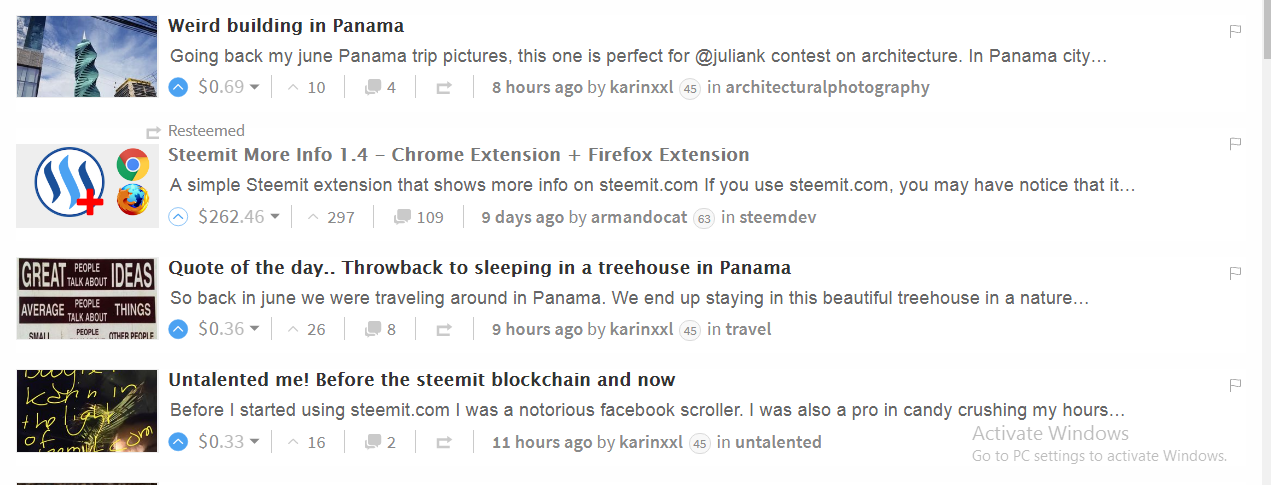The image size is (1271, 485).
Task: Expand the $262.46 payout dropdown
Action: coord(275,217)
